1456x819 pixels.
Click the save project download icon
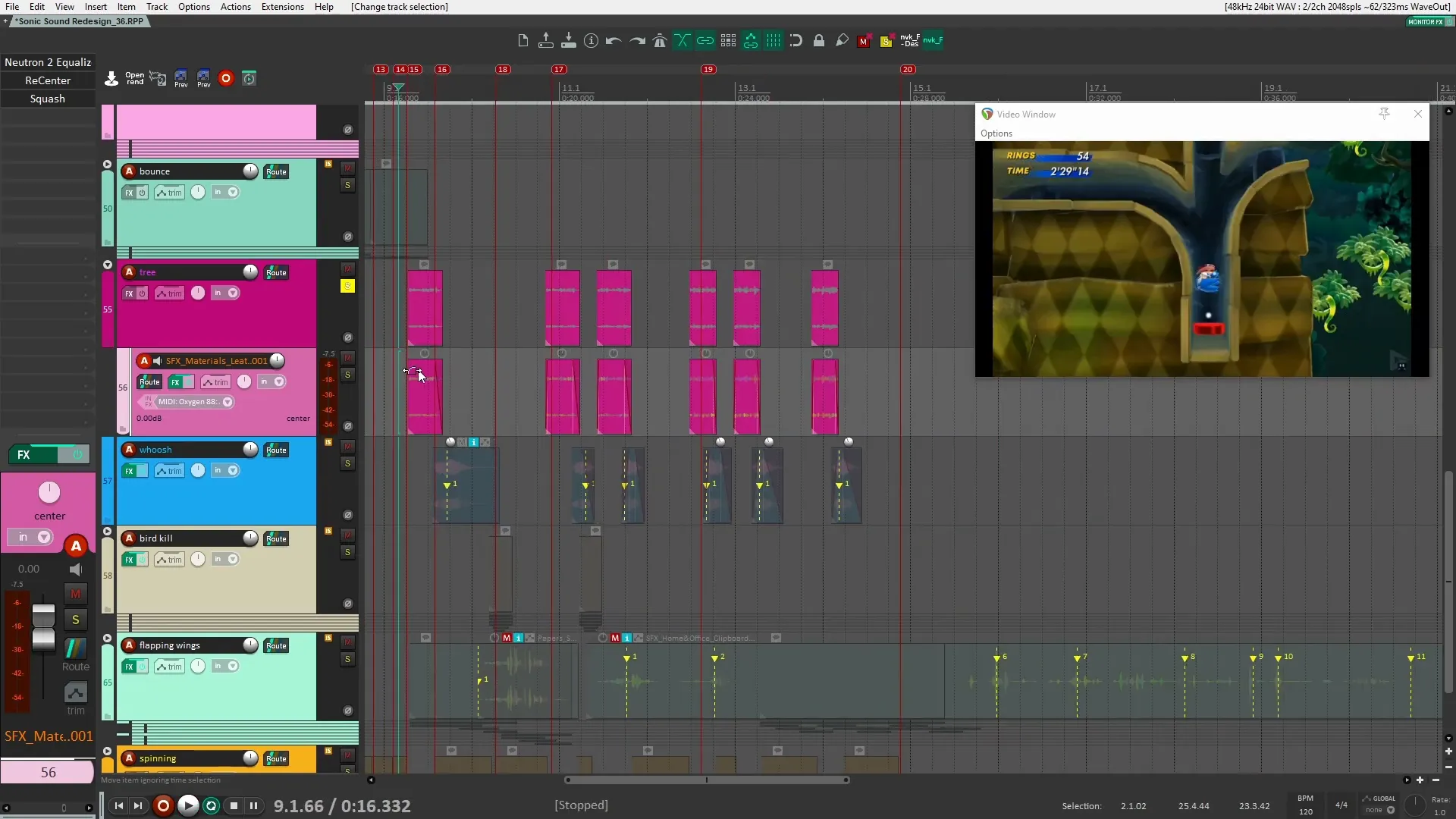click(569, 41)
